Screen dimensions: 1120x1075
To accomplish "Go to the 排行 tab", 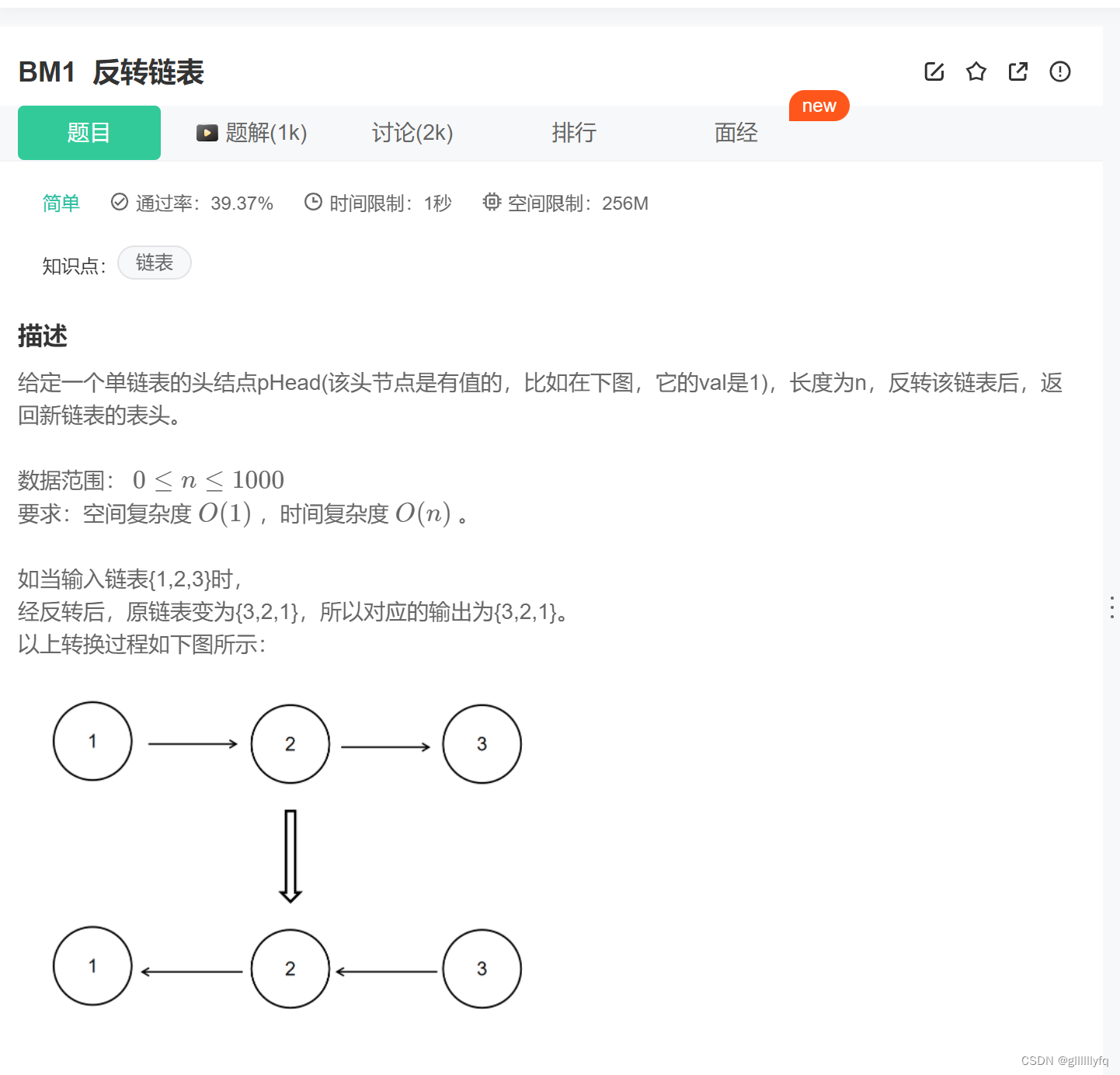I will pos(574,133).
